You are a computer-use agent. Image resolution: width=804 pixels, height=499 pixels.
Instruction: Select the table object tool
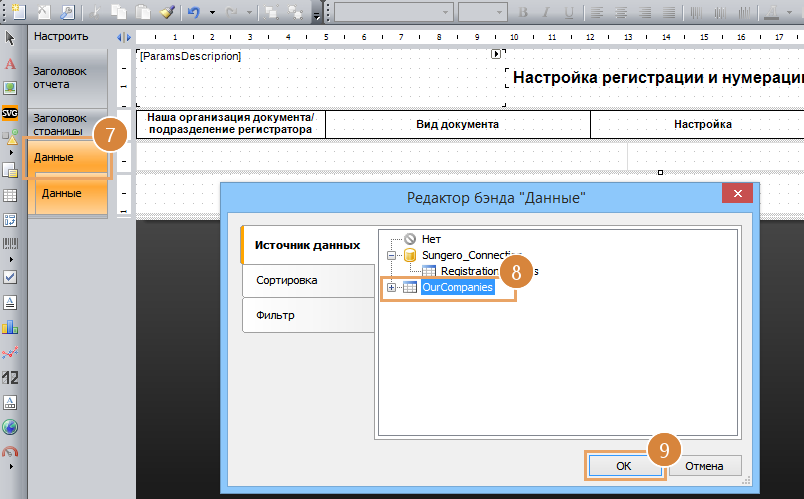point(10,195)
